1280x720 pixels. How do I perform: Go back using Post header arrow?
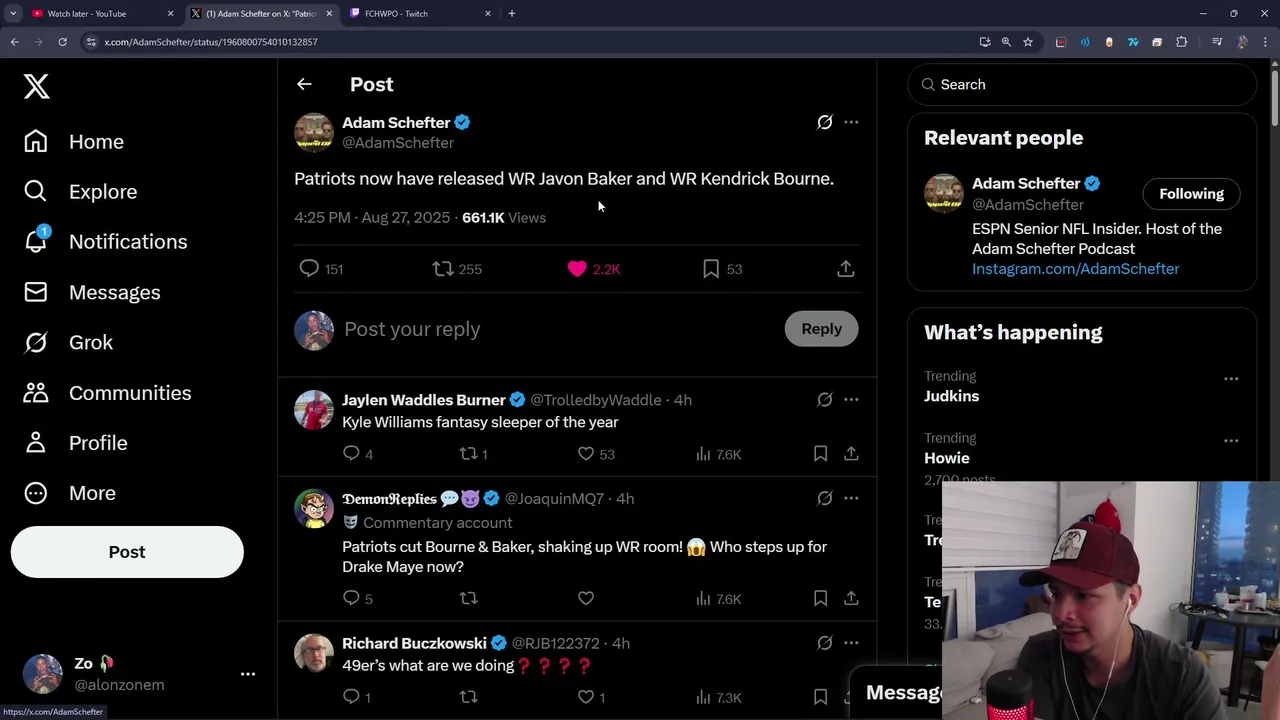tap(304, 85)
